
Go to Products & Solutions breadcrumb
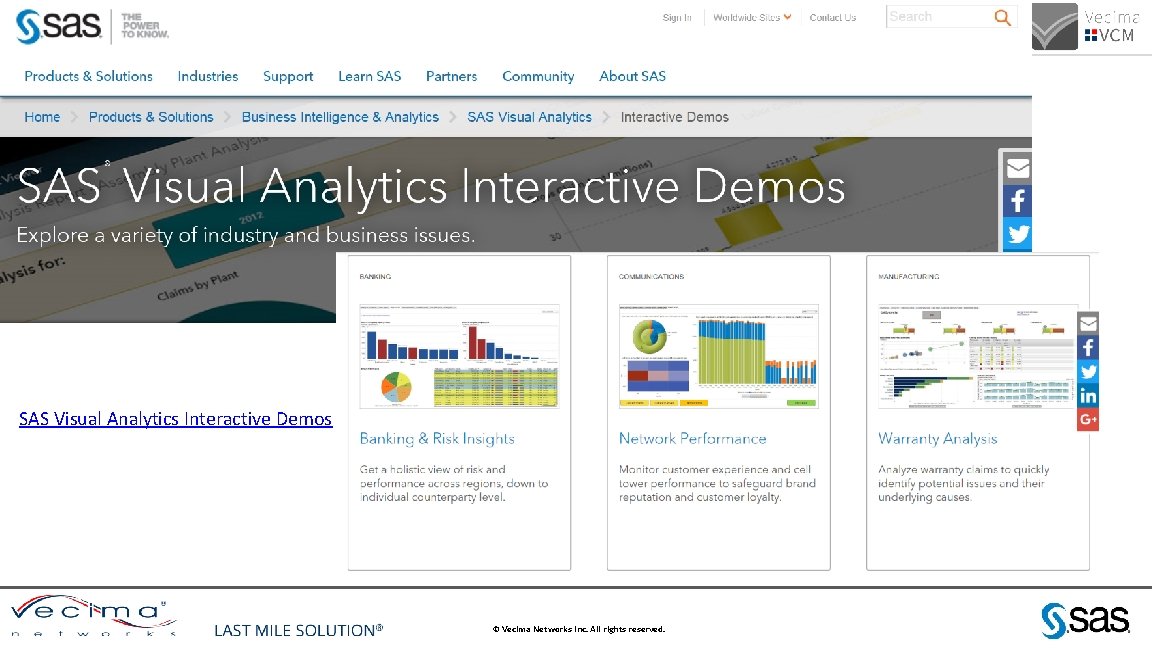point(151,117)
